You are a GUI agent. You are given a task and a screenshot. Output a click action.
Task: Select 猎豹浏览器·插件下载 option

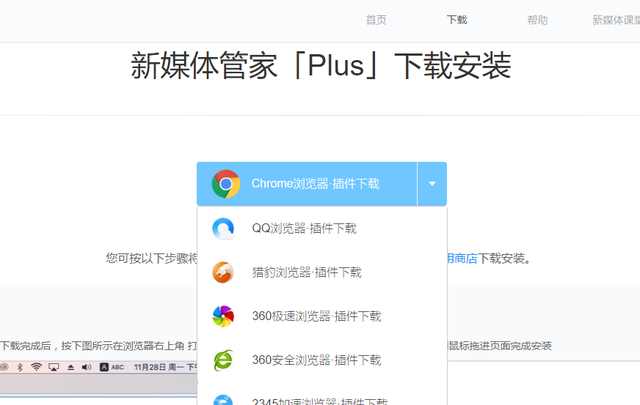pos(322,272)
